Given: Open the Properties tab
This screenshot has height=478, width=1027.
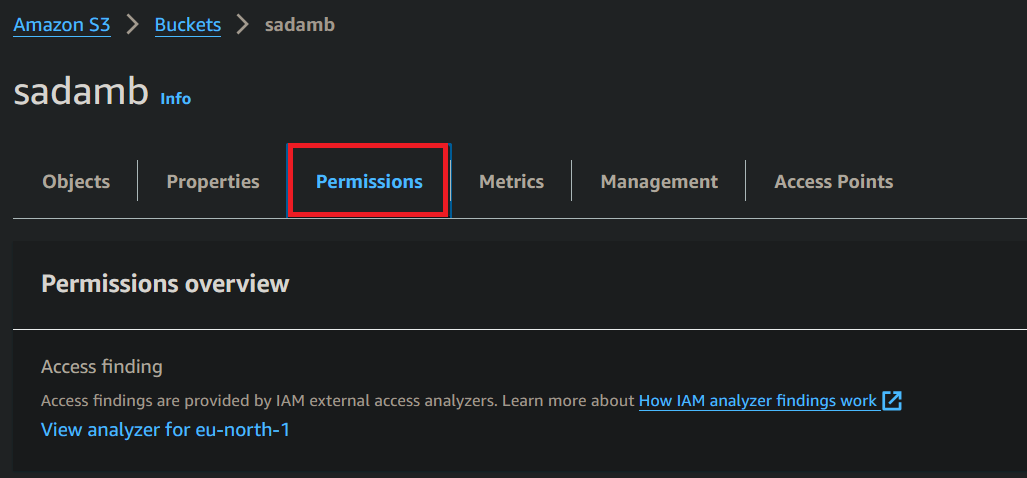Looking at the screenshot, I should click(213, 181).
